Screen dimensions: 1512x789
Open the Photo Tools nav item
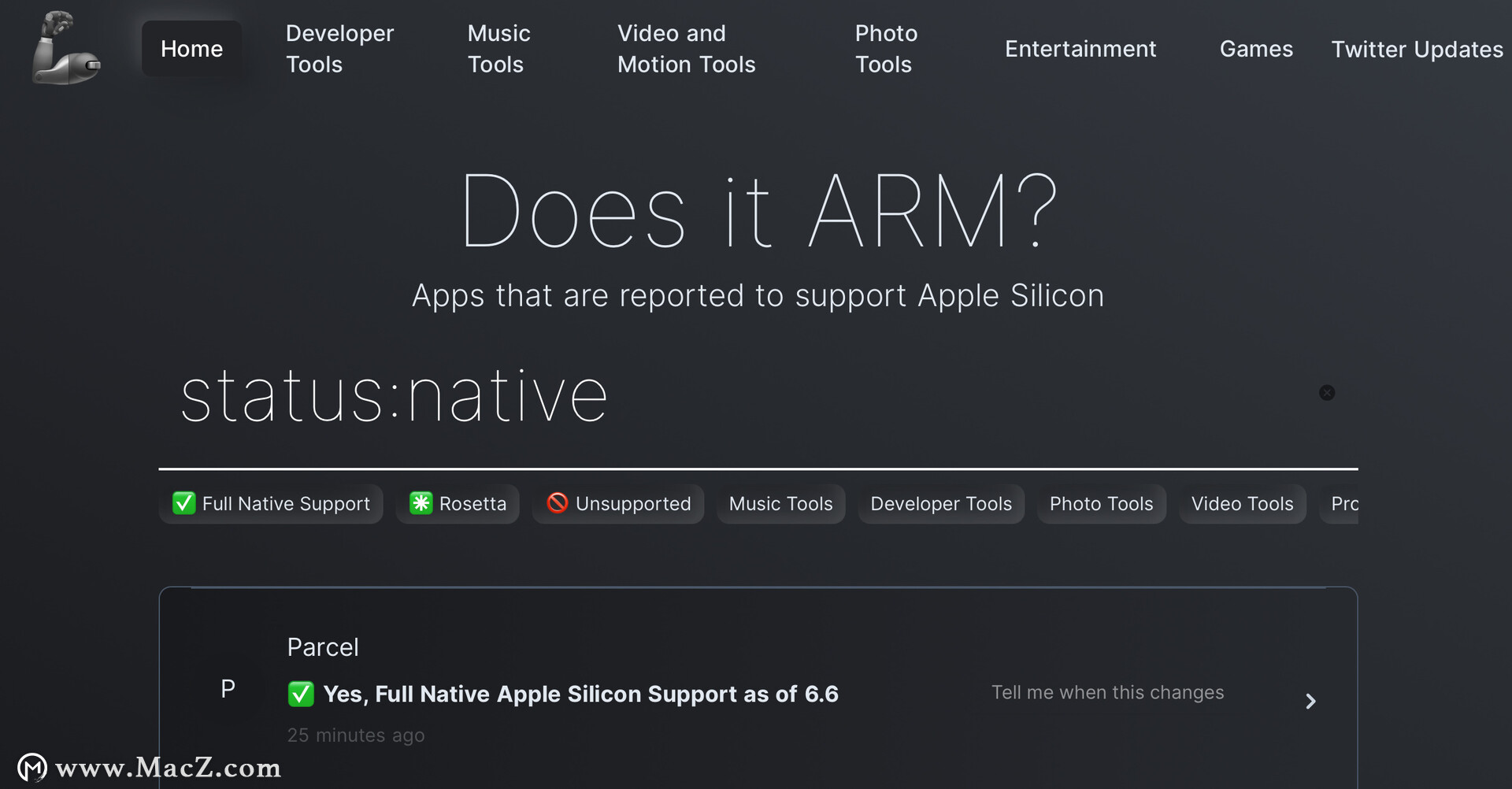886,49
